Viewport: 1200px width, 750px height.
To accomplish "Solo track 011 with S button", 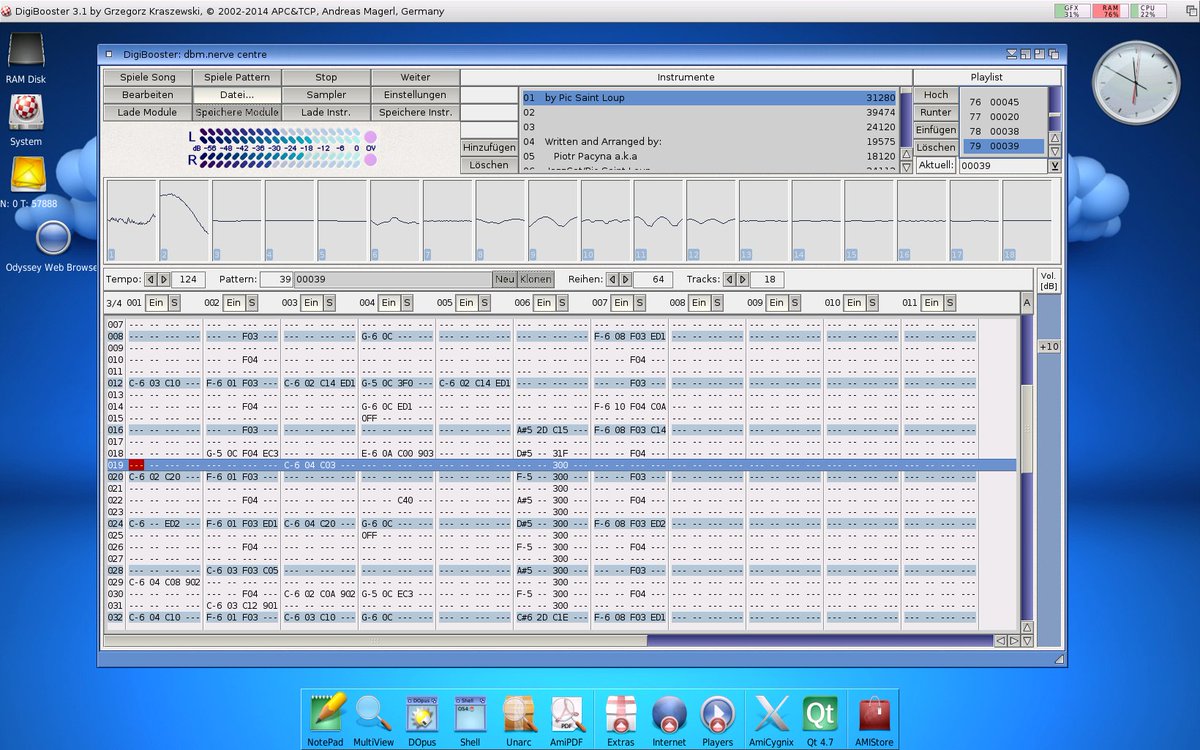I will click(x=950, y=303).
